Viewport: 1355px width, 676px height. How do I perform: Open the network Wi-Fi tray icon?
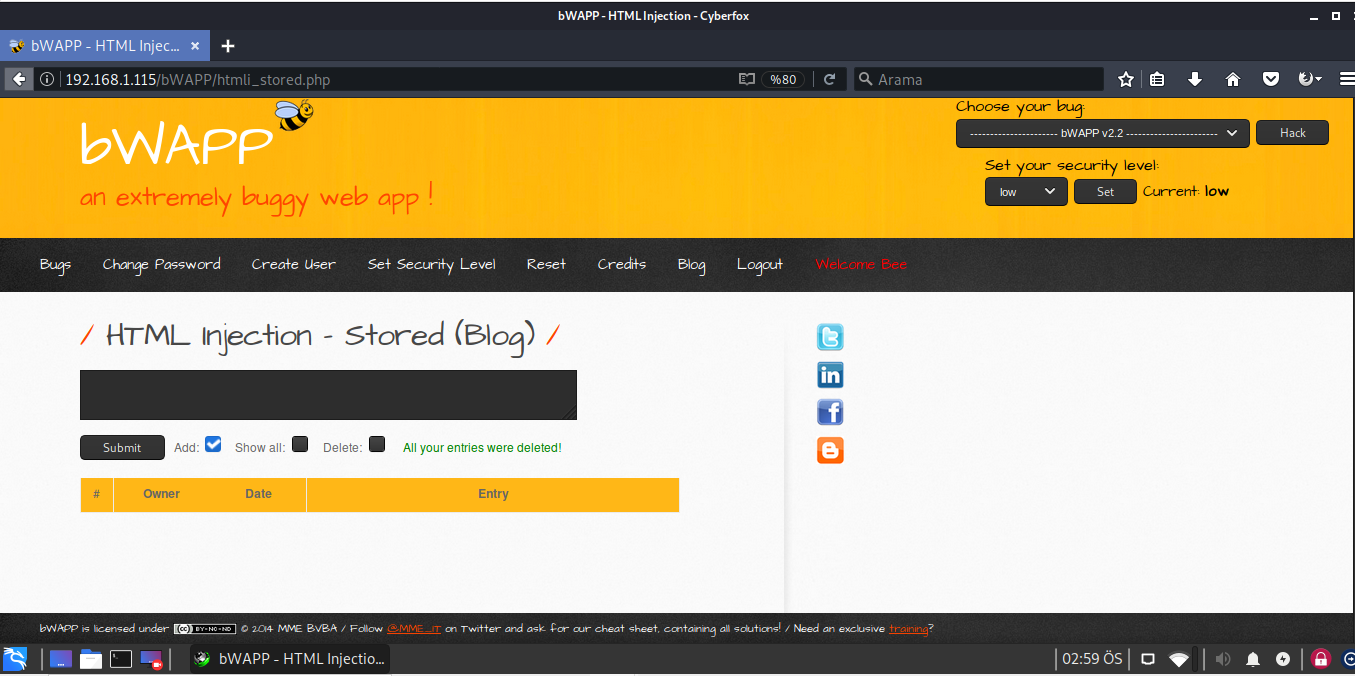[x=1179, y=659]
